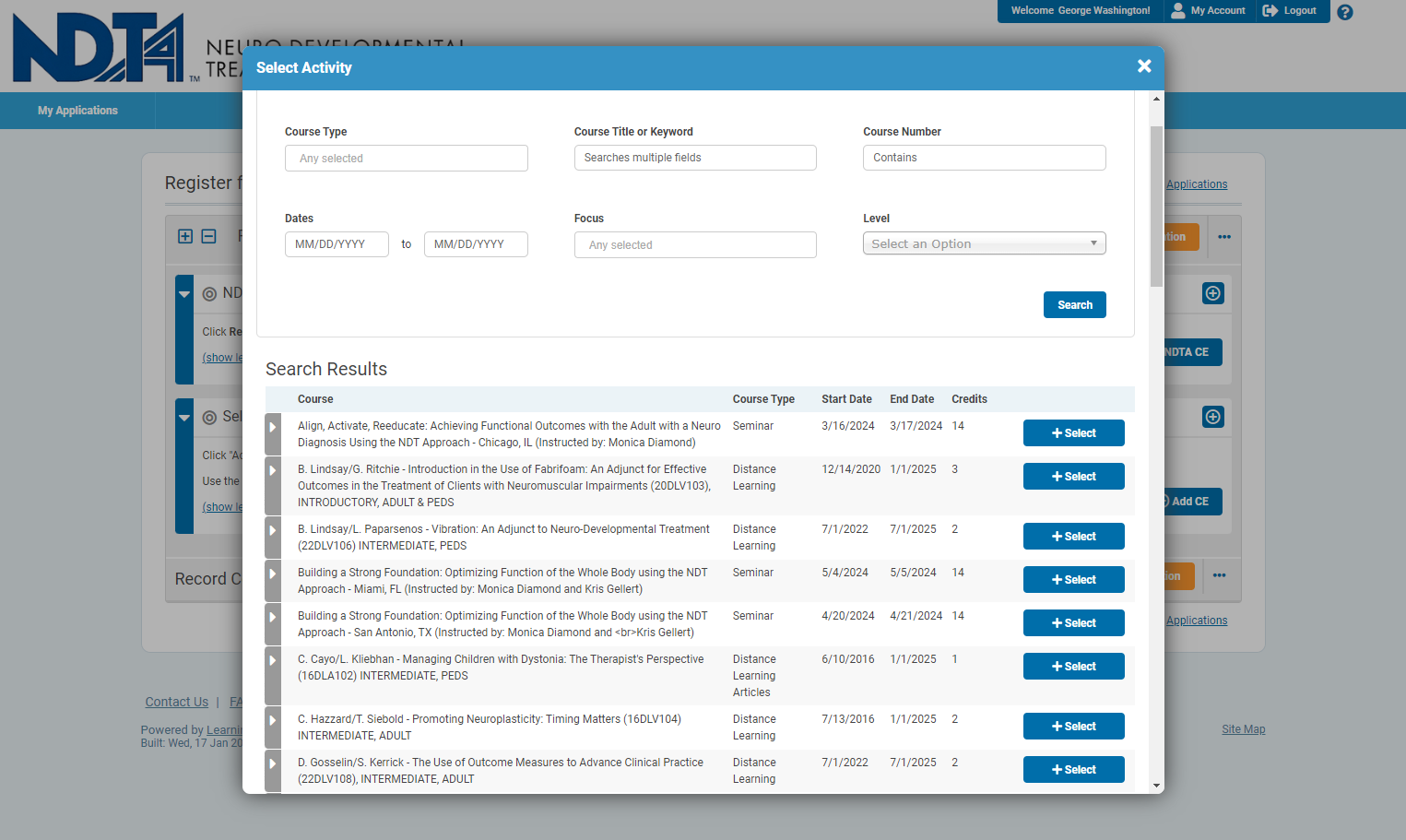Screen dimensions: 1406x840
Task: Collapse the first section caret on left
Action: (x=184, y=295)
